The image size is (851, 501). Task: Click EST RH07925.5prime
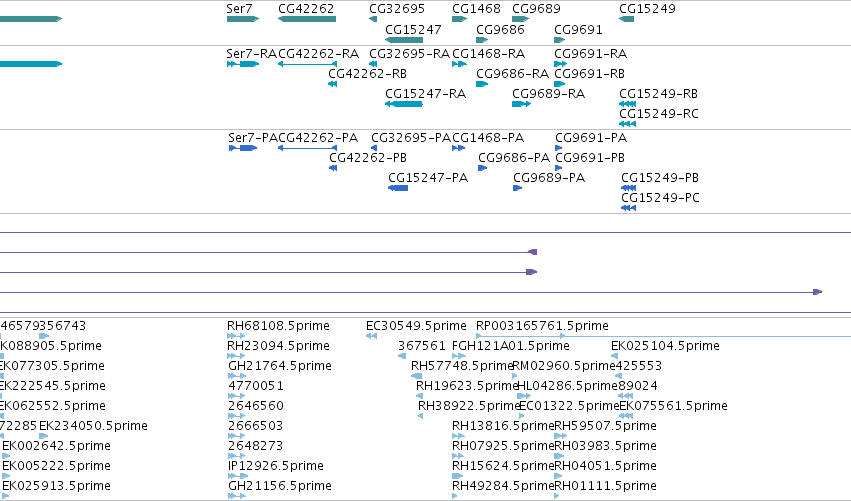503,446
